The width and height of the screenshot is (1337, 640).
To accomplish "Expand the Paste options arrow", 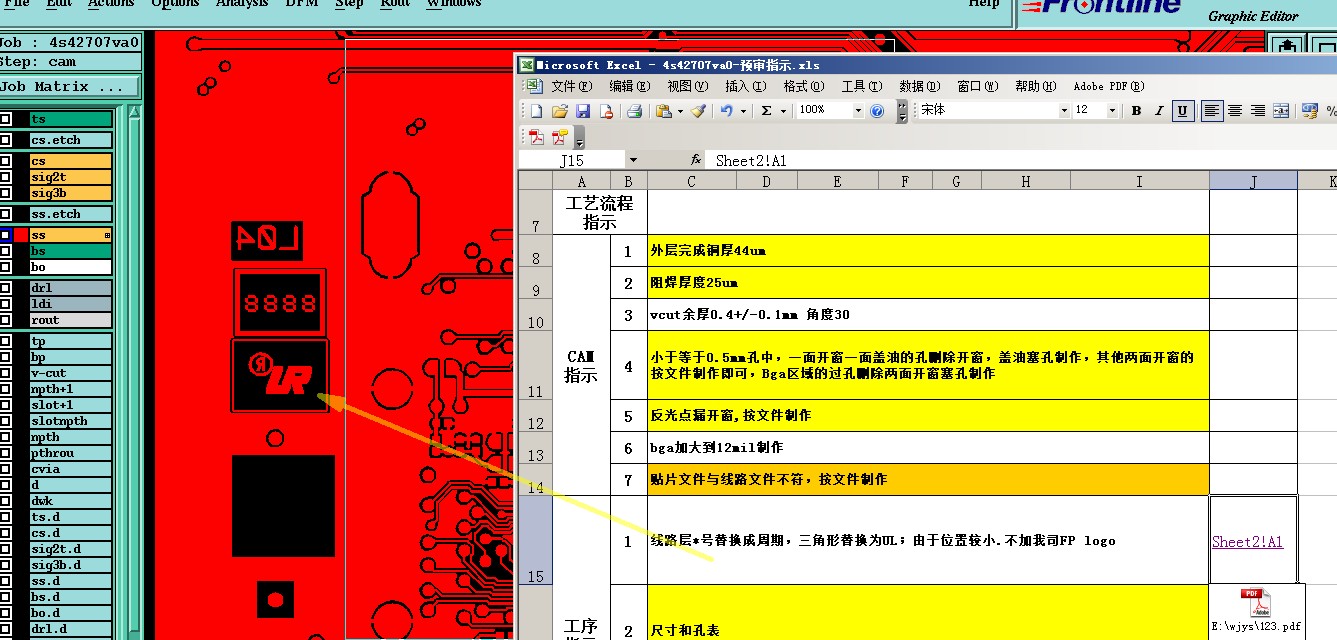I will click(x=680, y=111).
